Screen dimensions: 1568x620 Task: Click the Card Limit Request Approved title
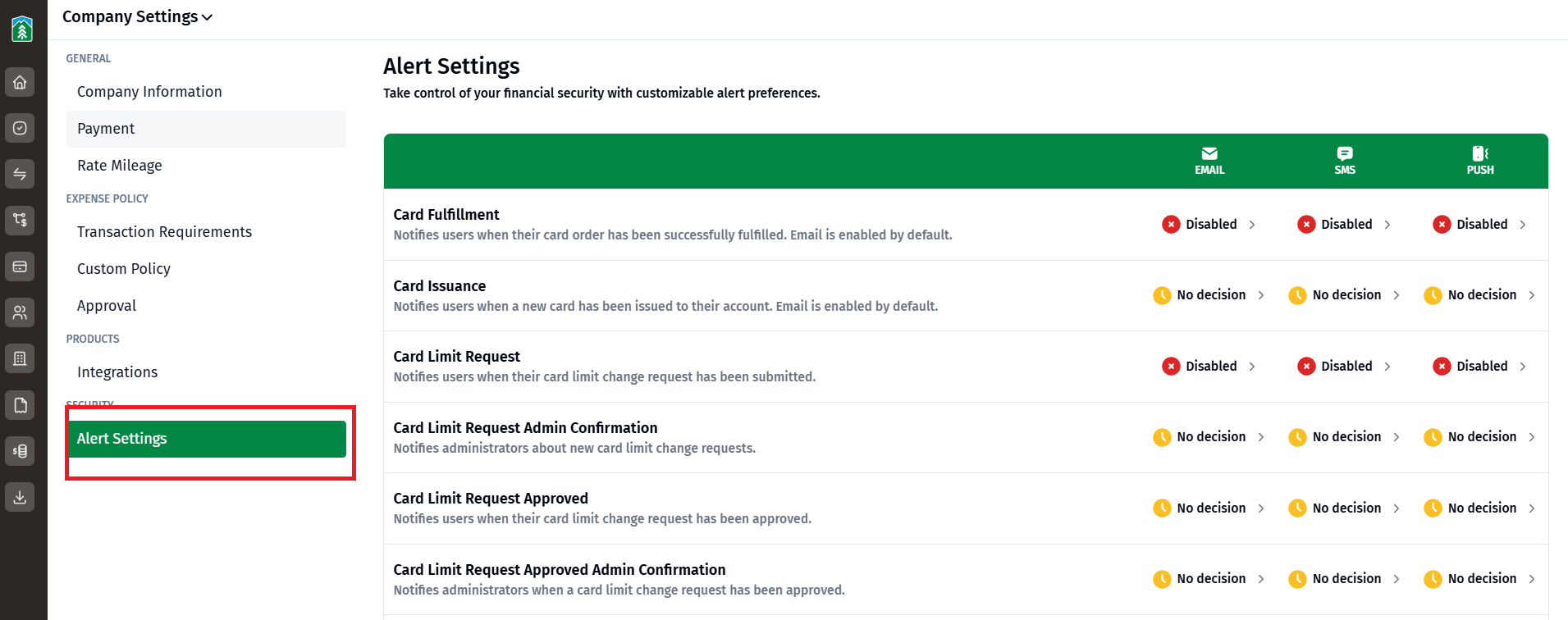pyautogui.click(x=491, y=499)
